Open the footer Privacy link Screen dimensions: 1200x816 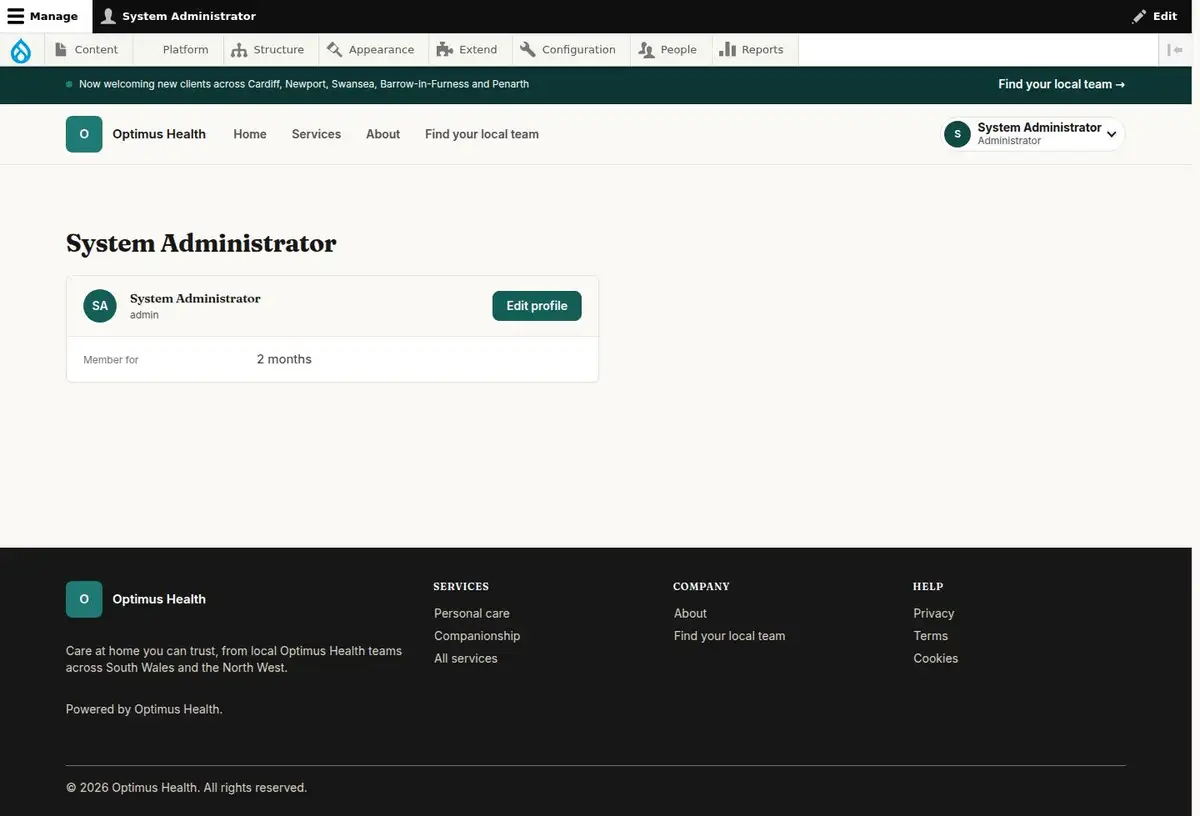934,613
